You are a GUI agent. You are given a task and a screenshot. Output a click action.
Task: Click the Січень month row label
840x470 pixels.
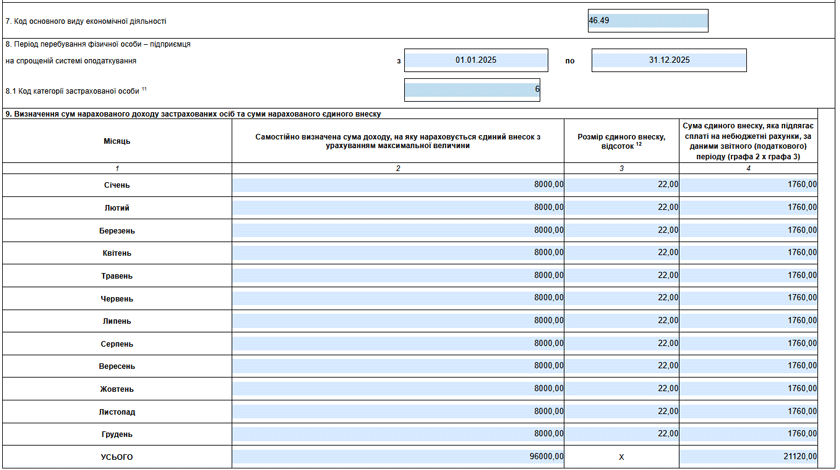[x=117, y=185]
